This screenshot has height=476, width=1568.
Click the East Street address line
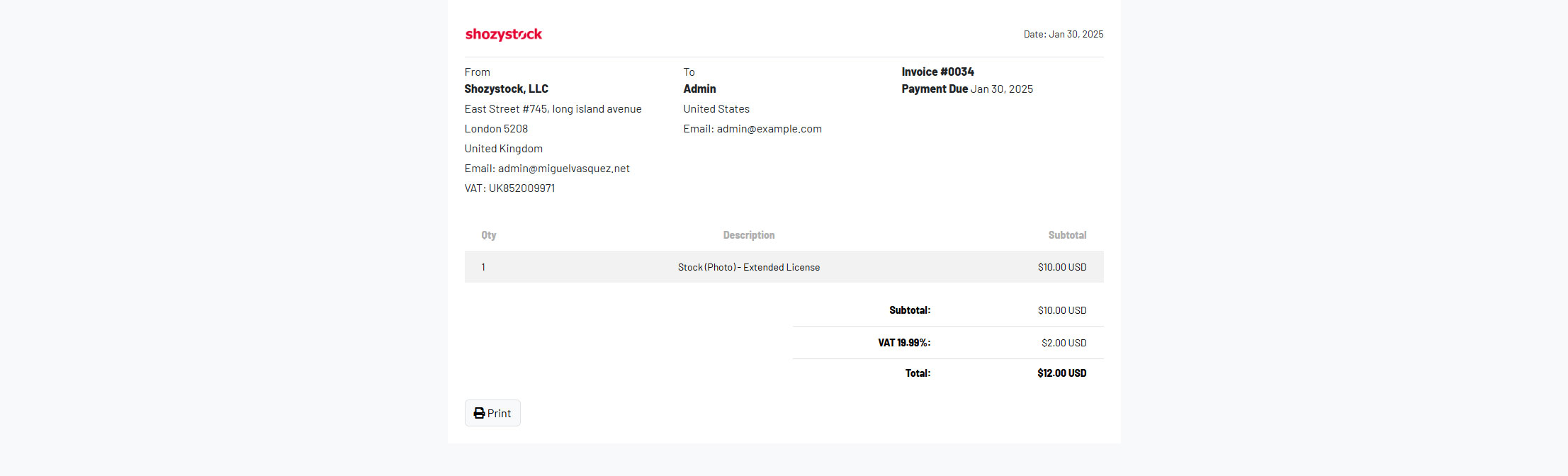553,109
